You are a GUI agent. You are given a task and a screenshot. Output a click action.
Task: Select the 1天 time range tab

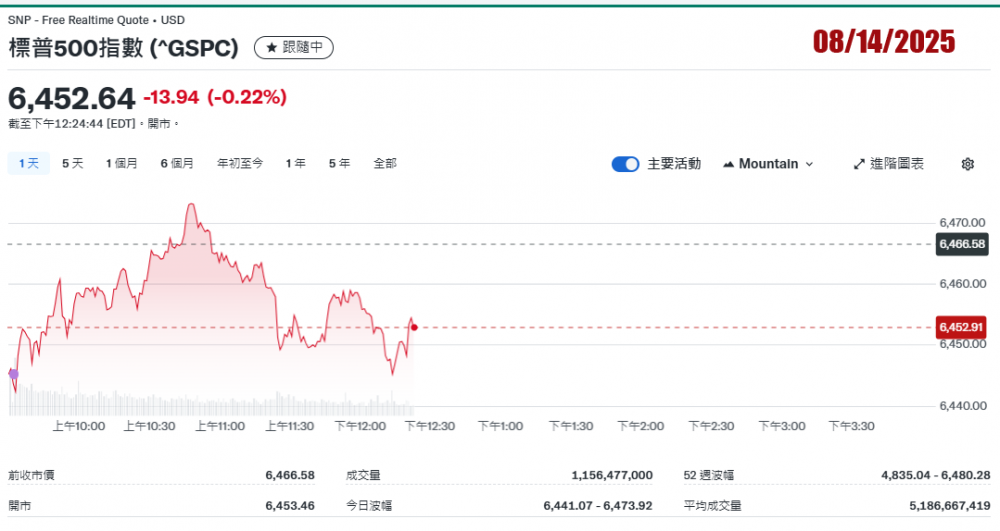tap(27, 163)
